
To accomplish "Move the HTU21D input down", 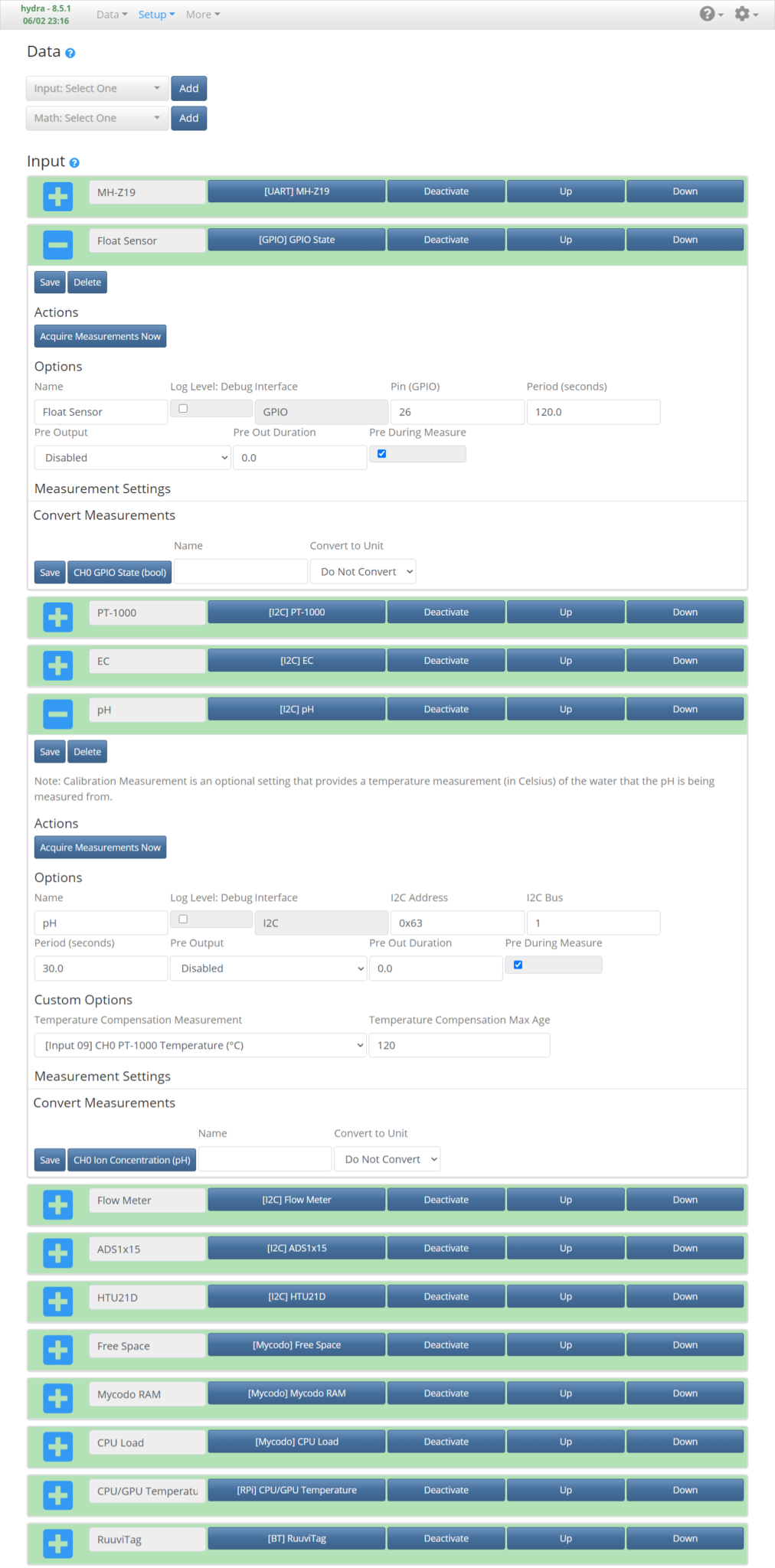I will tap(685, 1297).
